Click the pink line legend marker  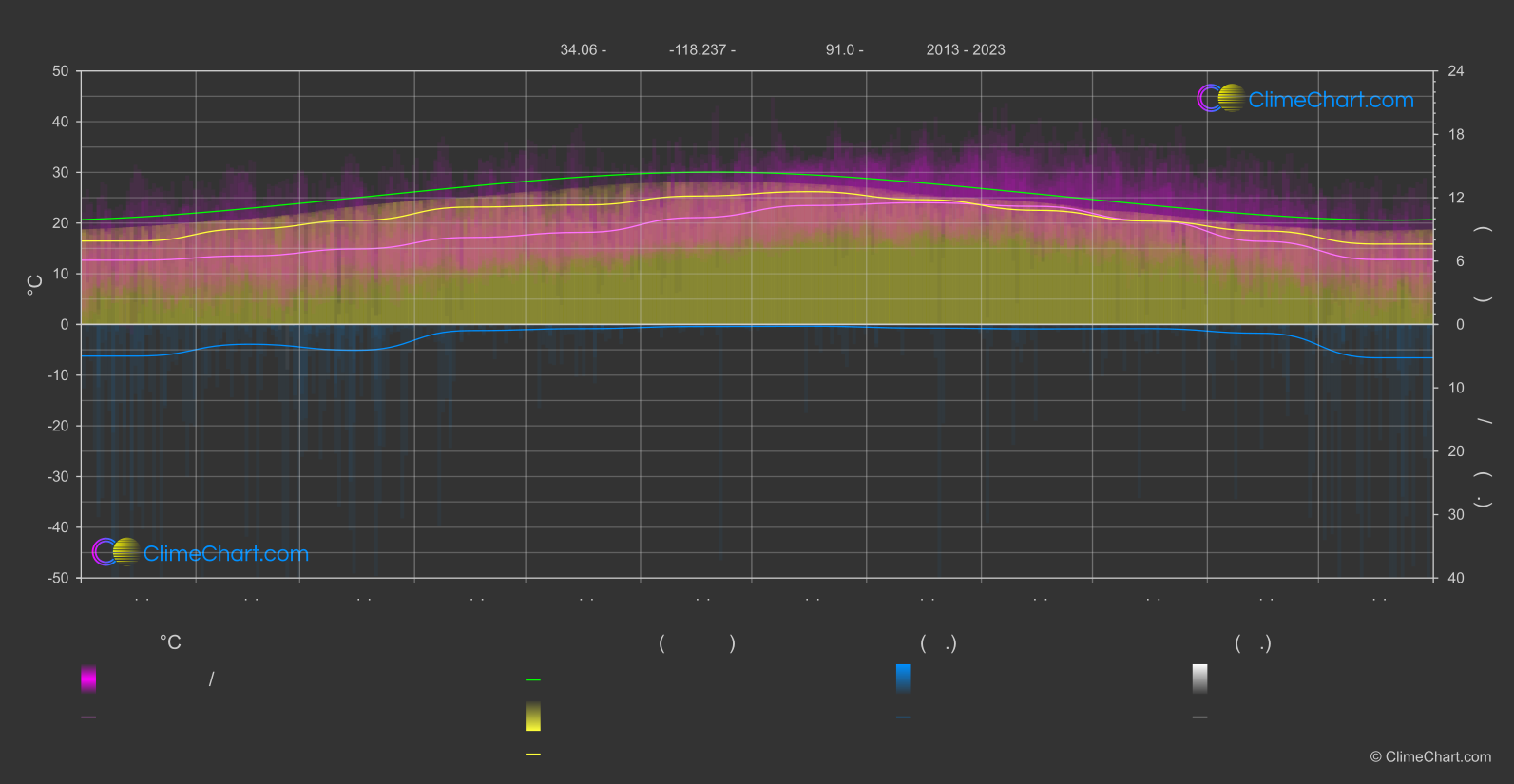point(88,717)
